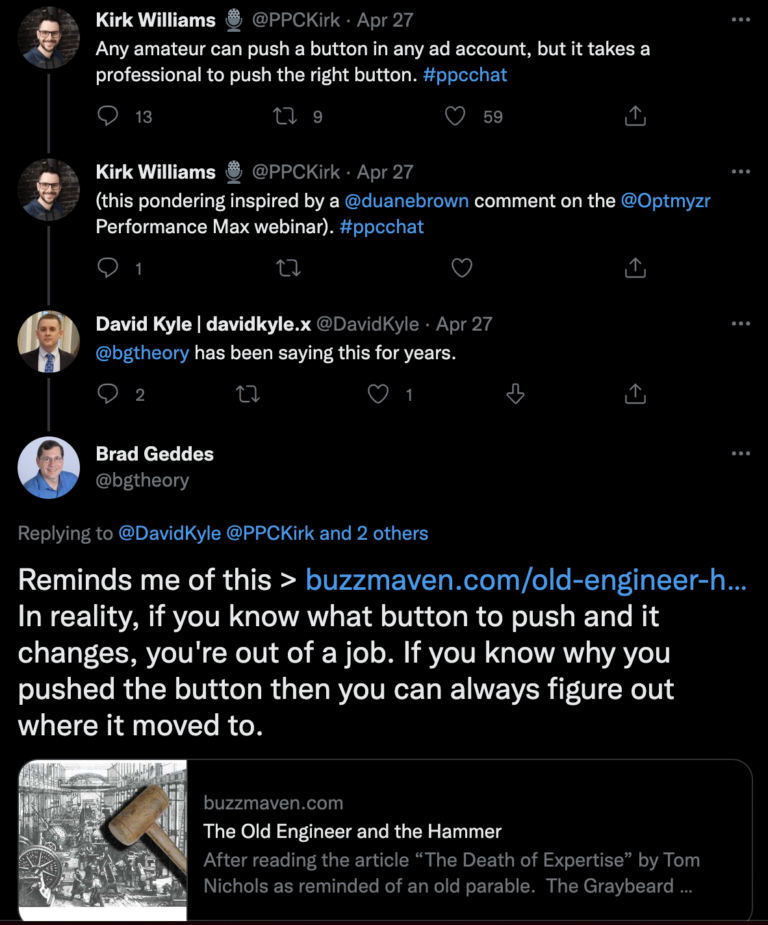Open more options on Kirk's first tweet
Viewport: 768px width, 925px height.
[740, 20]
